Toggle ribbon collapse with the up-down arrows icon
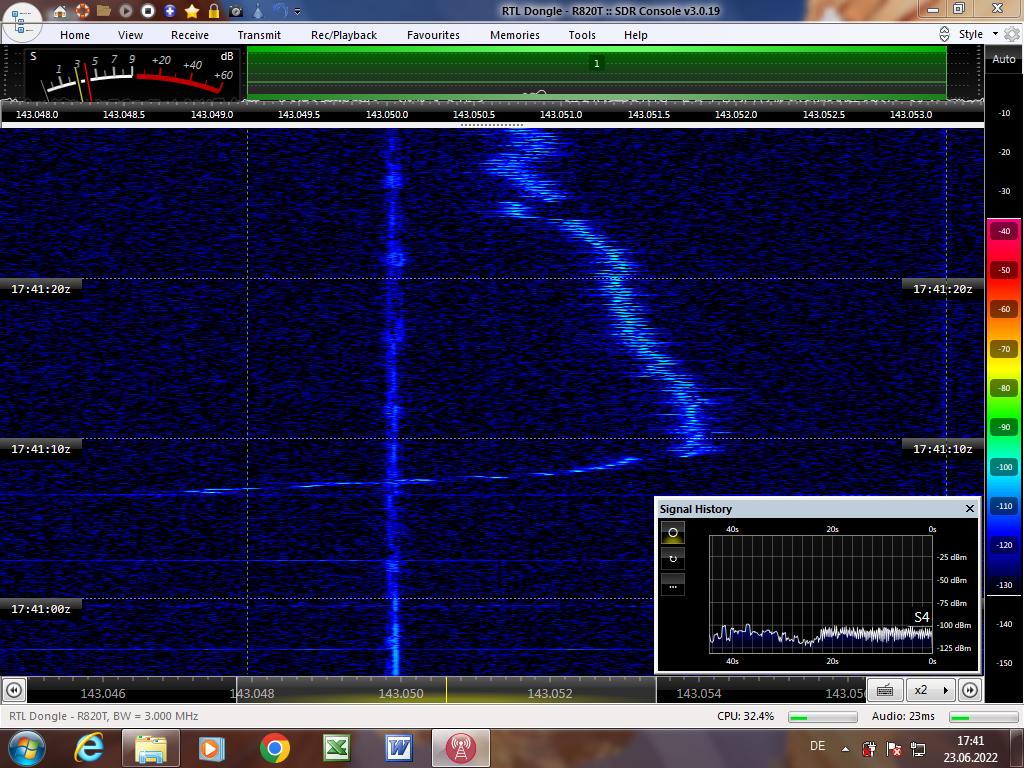The image size is (1024, 768). (x=944, y=34)
